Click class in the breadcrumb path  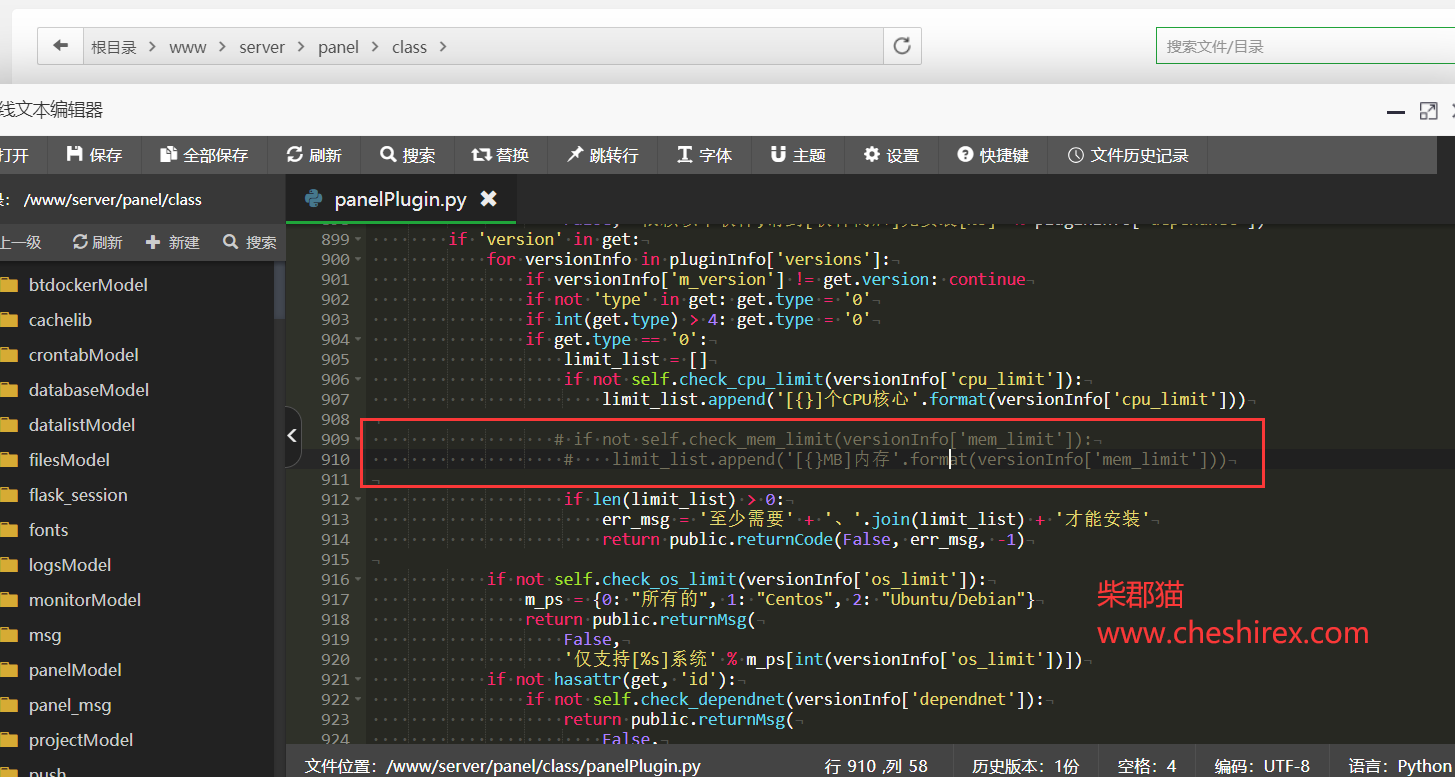click(x=409, y=47)
